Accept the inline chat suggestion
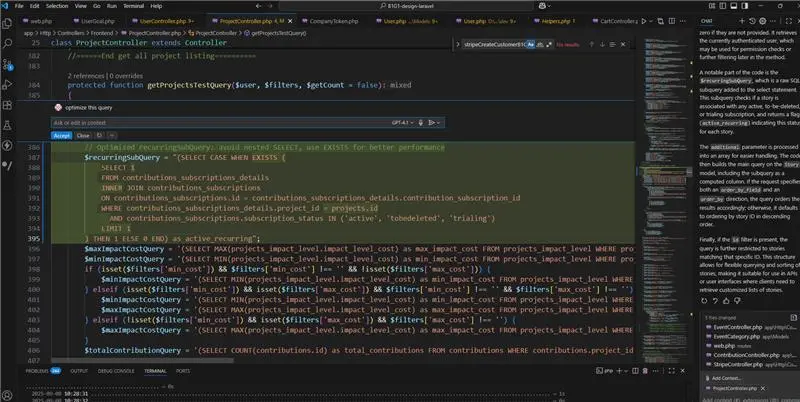This screenshot has width=800, height=402. (x=61, y=134)
